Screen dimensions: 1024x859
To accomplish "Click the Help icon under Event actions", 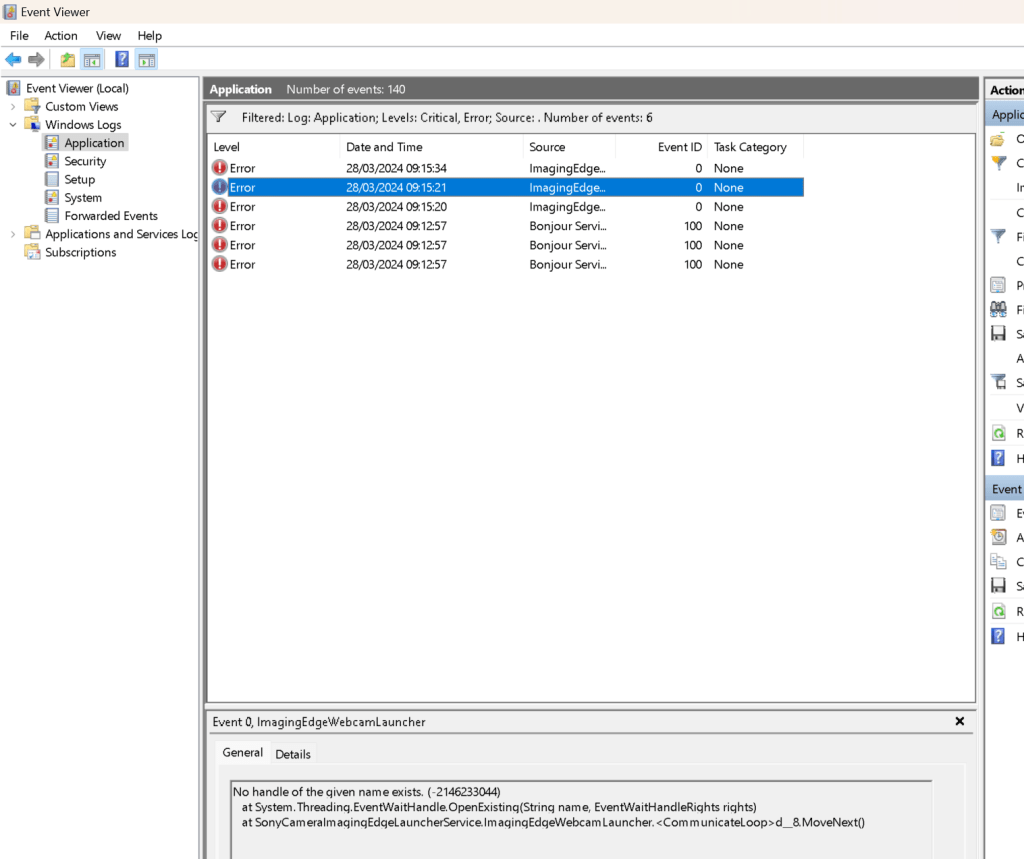I will (x=998, y=636).
